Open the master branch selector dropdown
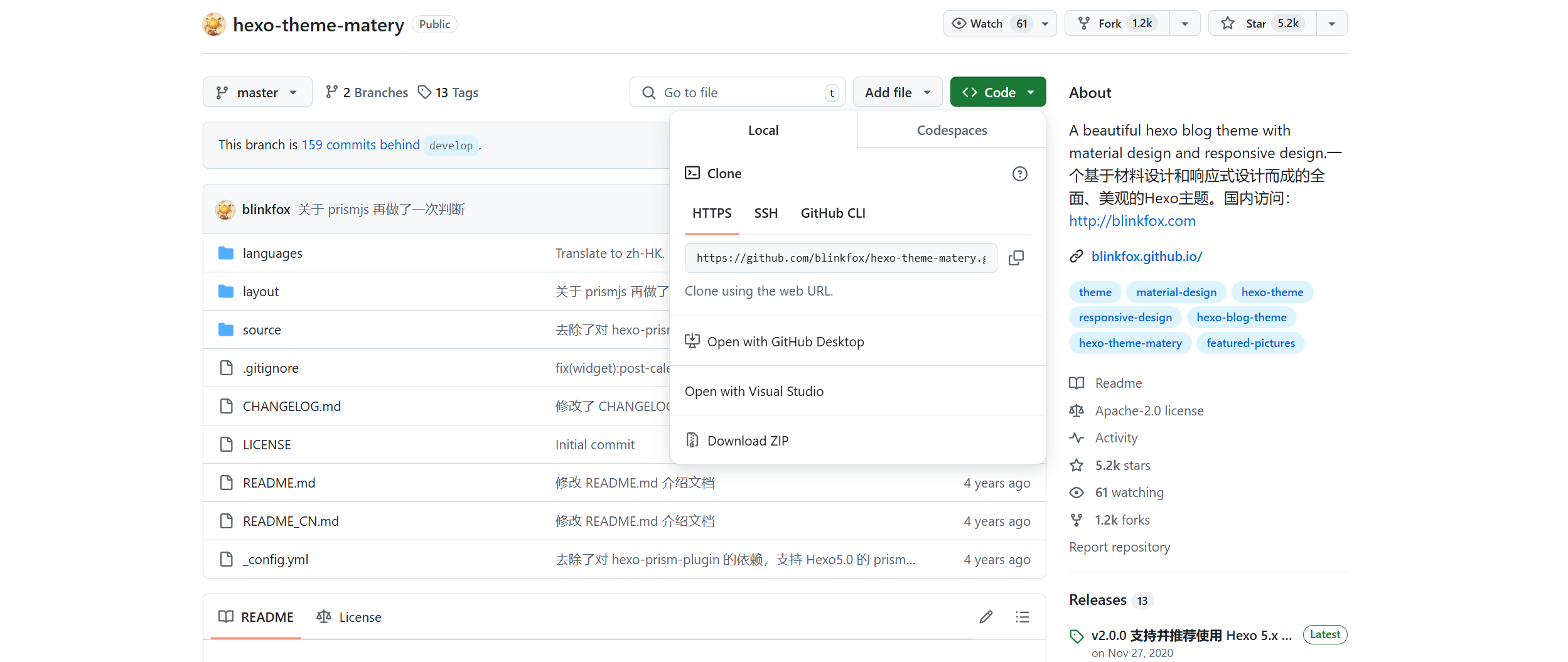 [x=257, y=92]
